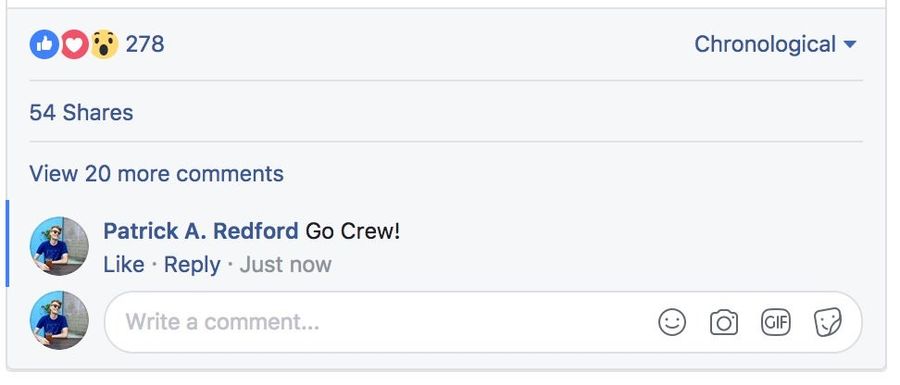The image size is (900, 385).
Task: Click the commenter's profile picture thumbnail
Action: pyautogui.click(x=59, y=246)
